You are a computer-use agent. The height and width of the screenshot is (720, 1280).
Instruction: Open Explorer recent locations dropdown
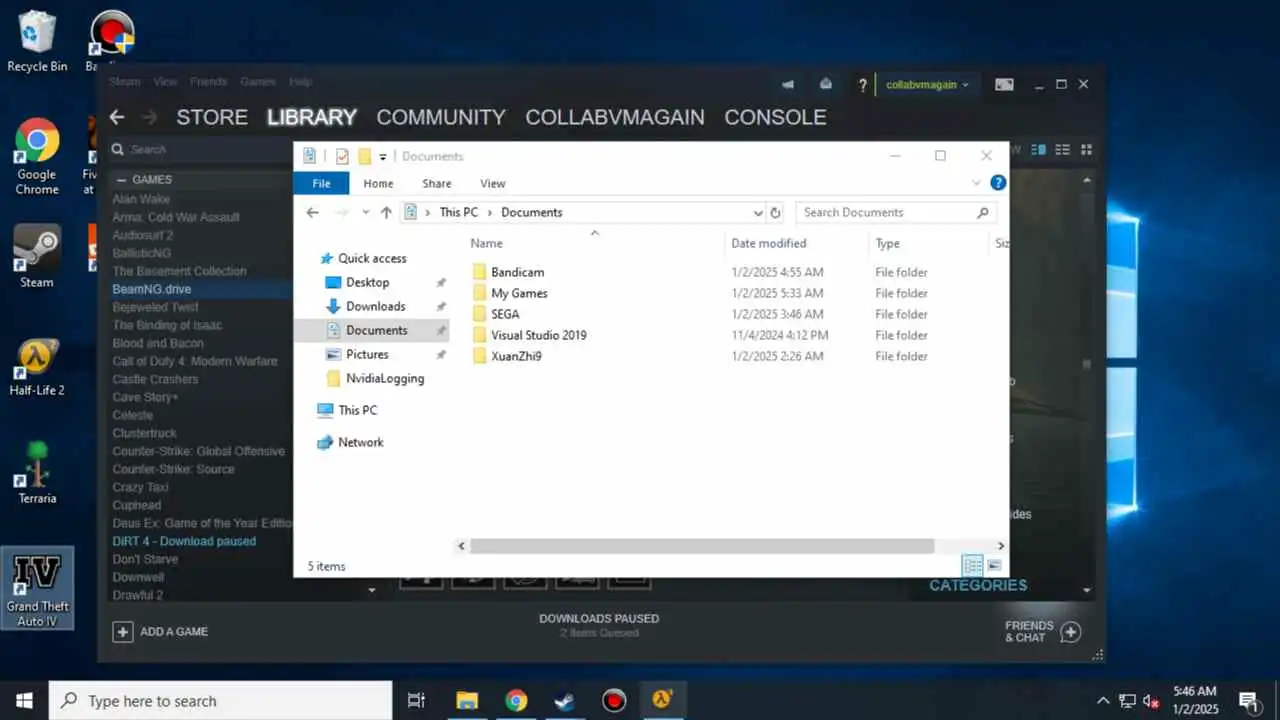[x=365, y=212]
